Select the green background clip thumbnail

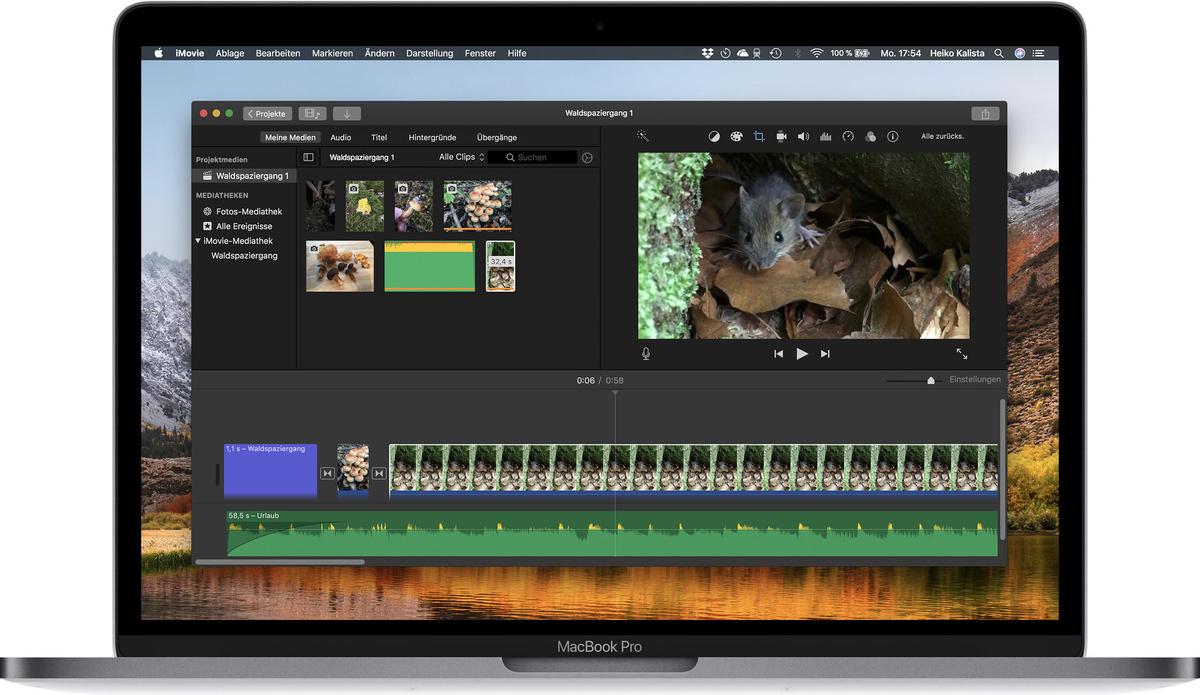tap(430, 266)
